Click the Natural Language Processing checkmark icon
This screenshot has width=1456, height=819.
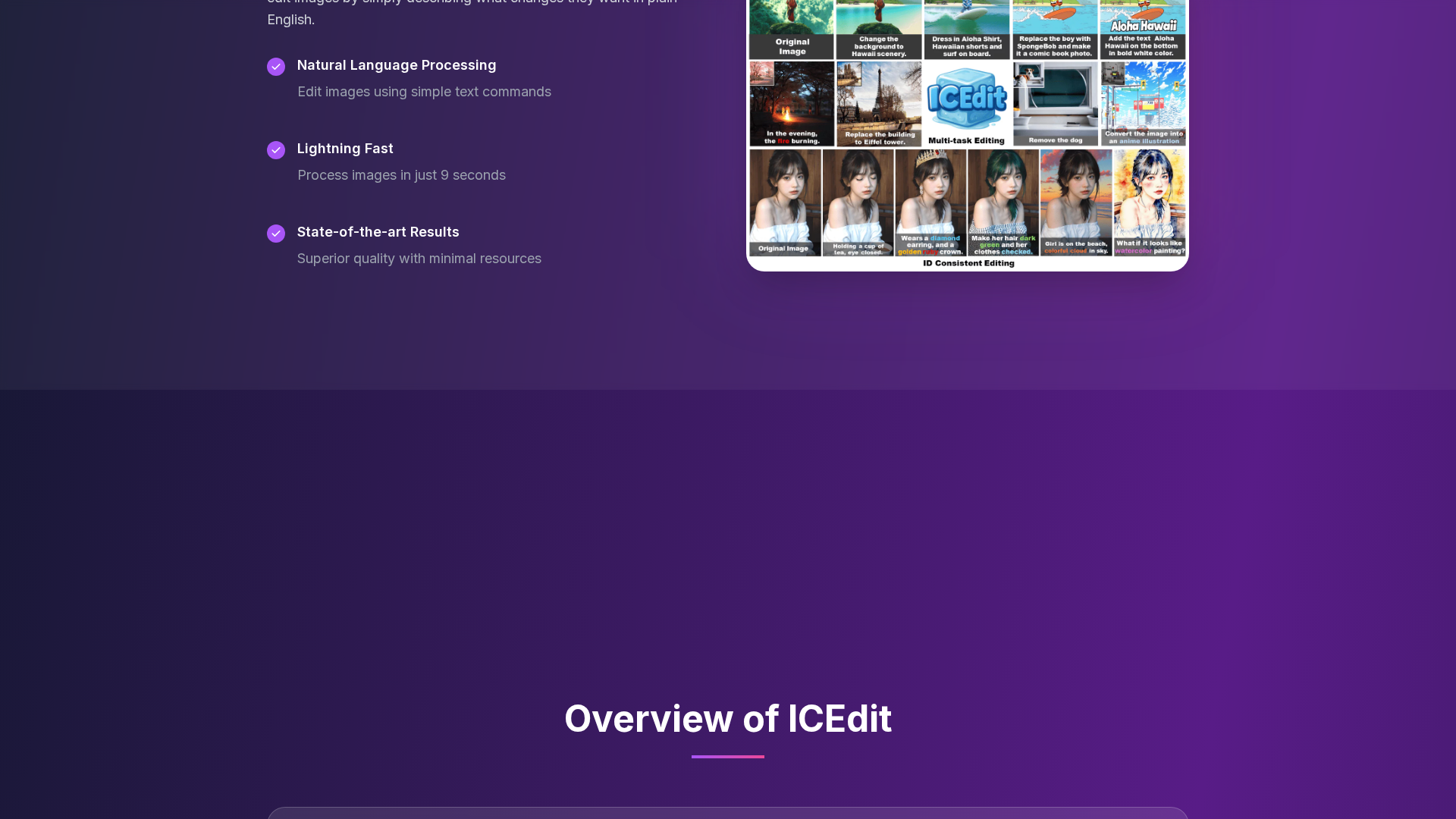(x=276, y=67)
